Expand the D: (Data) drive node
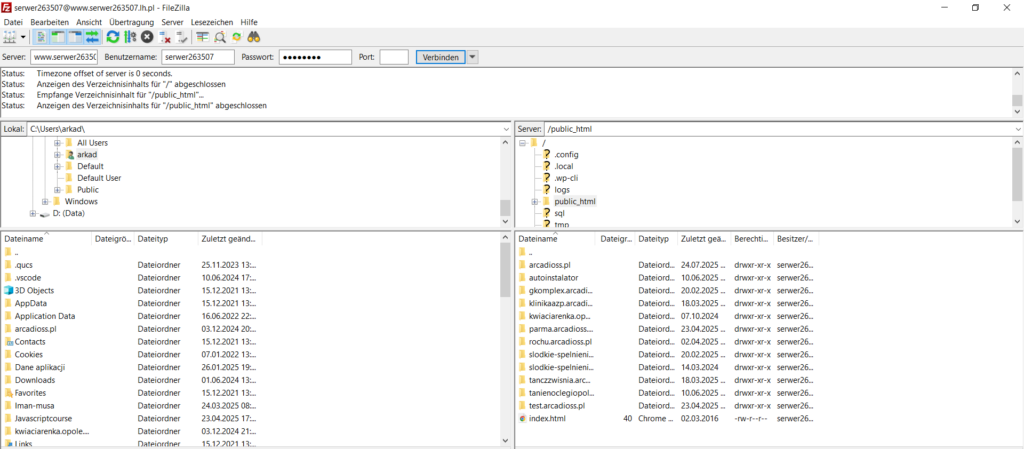 33,213
